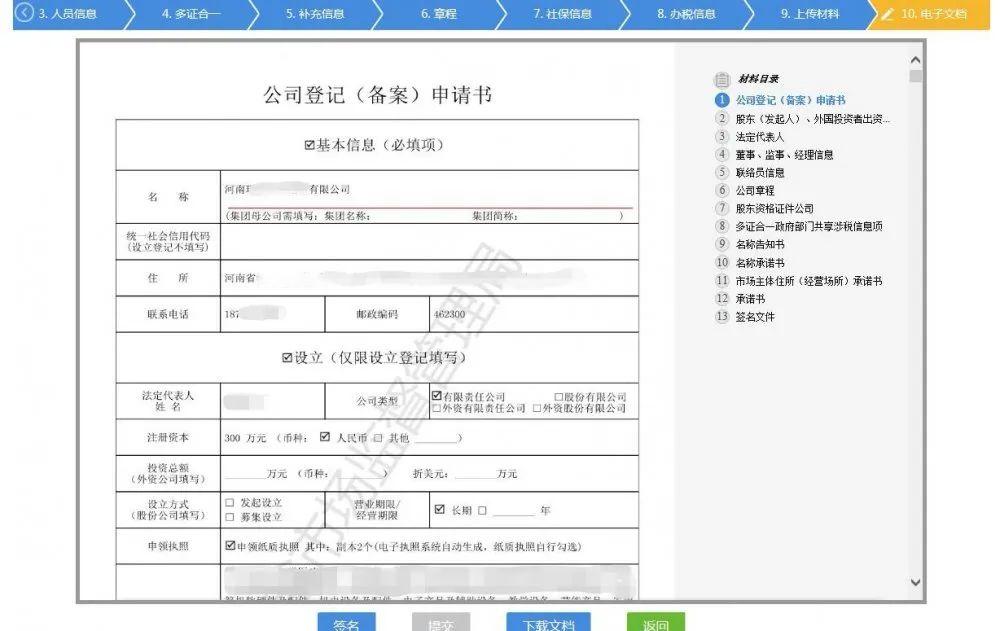Select numbered circle 2 in material list
The height and width of the screenshot is (631, 1000).
[x=722, y=119]
